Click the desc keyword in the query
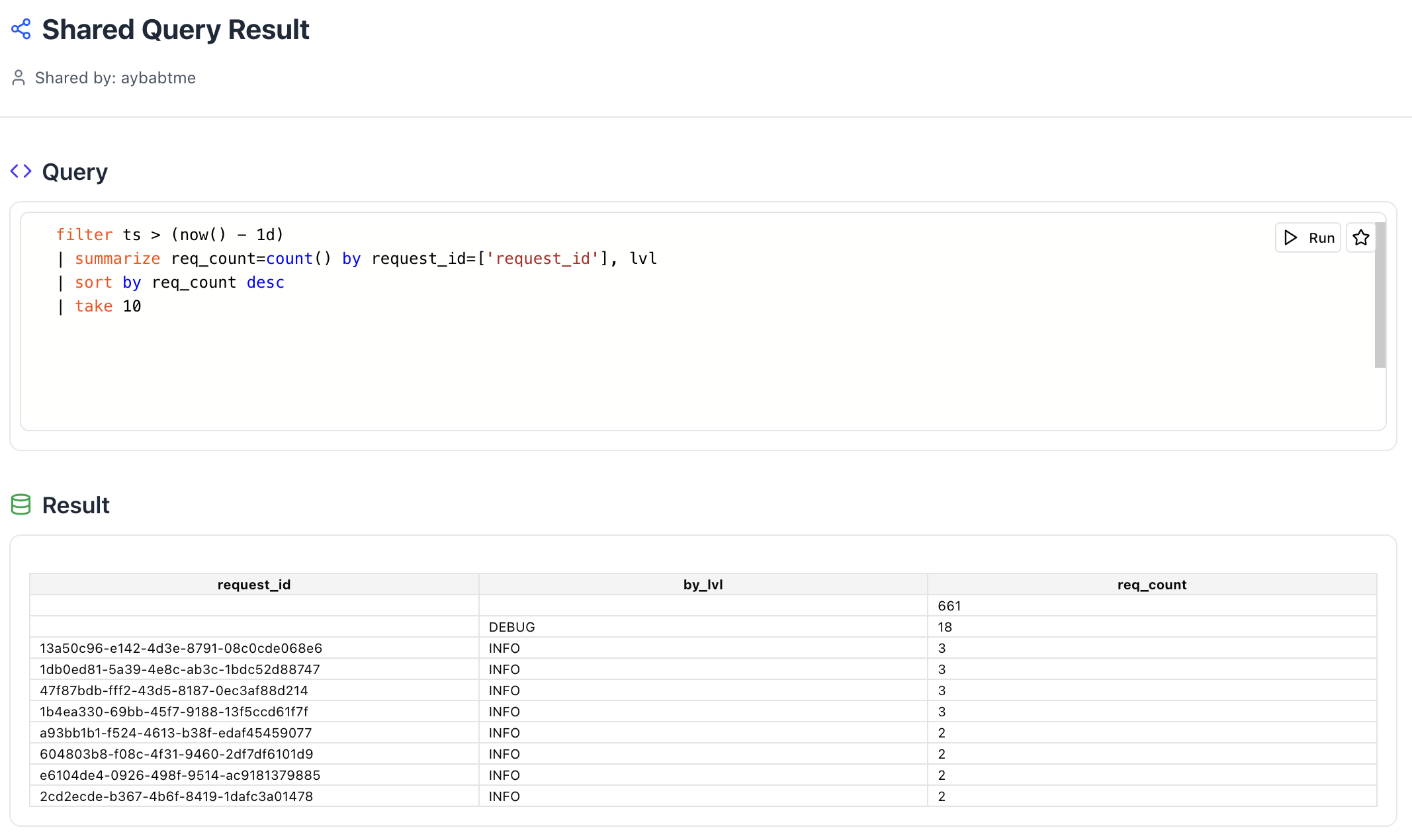Viewport: 1412px width, 840px height. click(265, 282)
